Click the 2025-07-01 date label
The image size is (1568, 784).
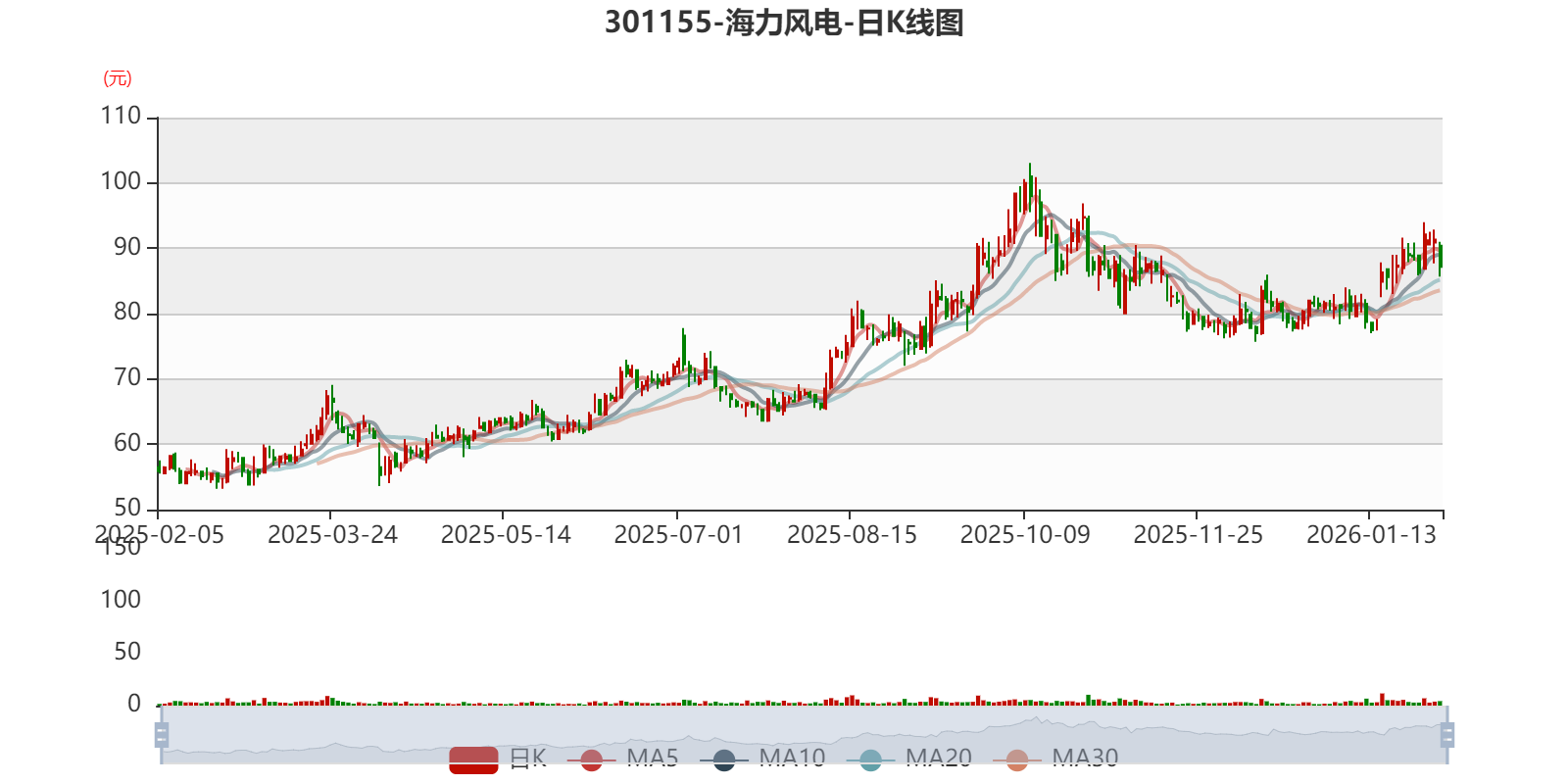click(678, 534)
